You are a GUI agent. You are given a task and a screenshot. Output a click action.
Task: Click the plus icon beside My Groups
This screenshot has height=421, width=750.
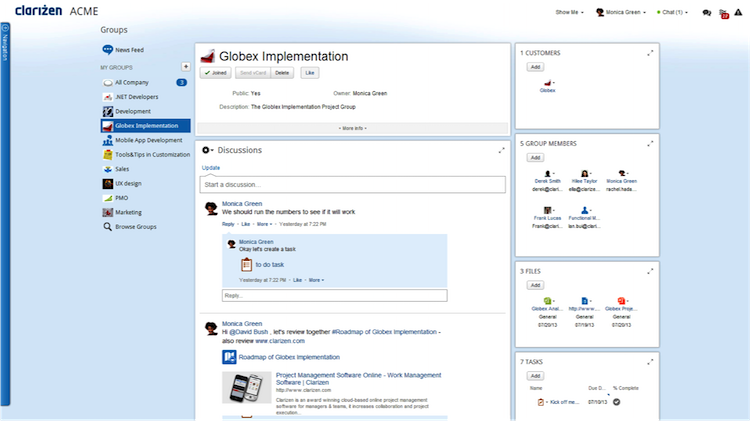(x=185, y=66)
